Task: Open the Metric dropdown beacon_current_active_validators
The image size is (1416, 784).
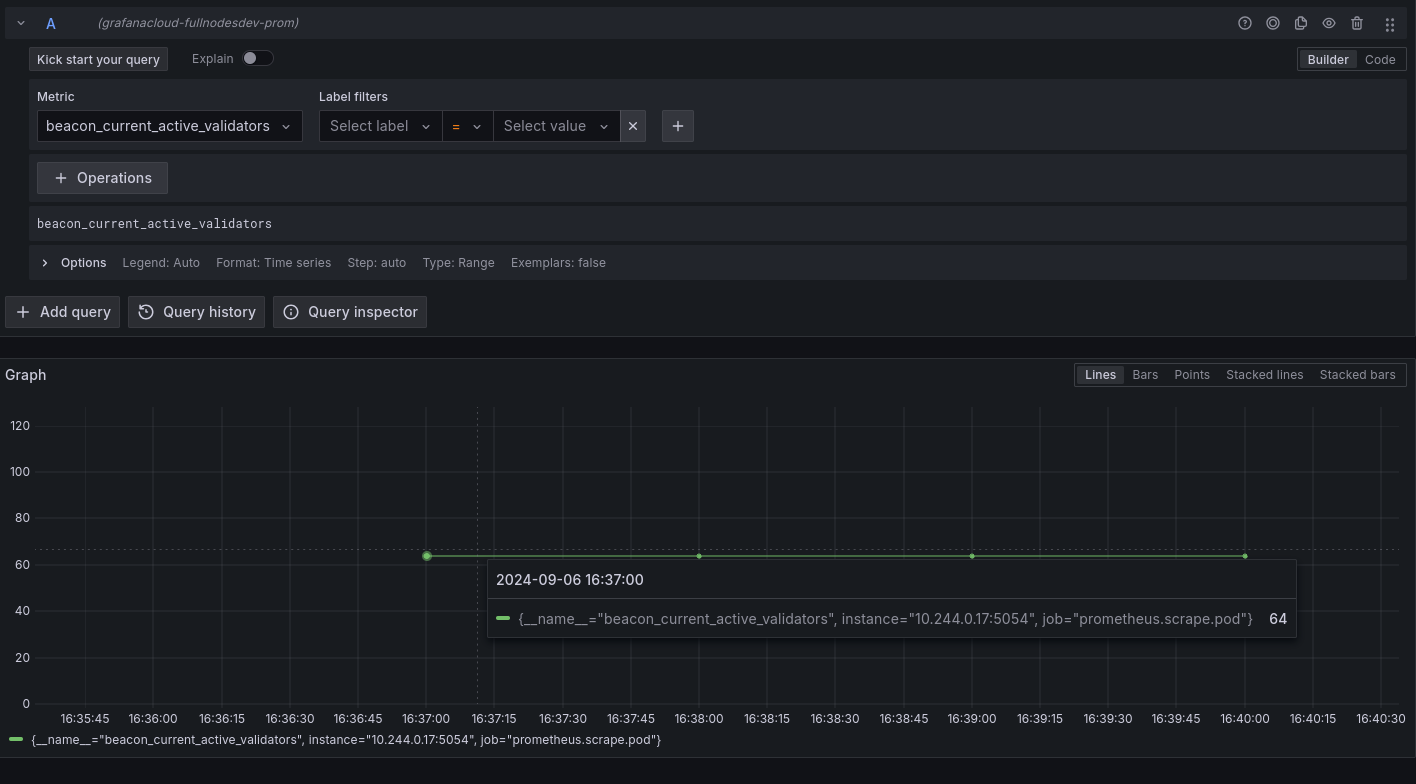Action: (169, 126)
